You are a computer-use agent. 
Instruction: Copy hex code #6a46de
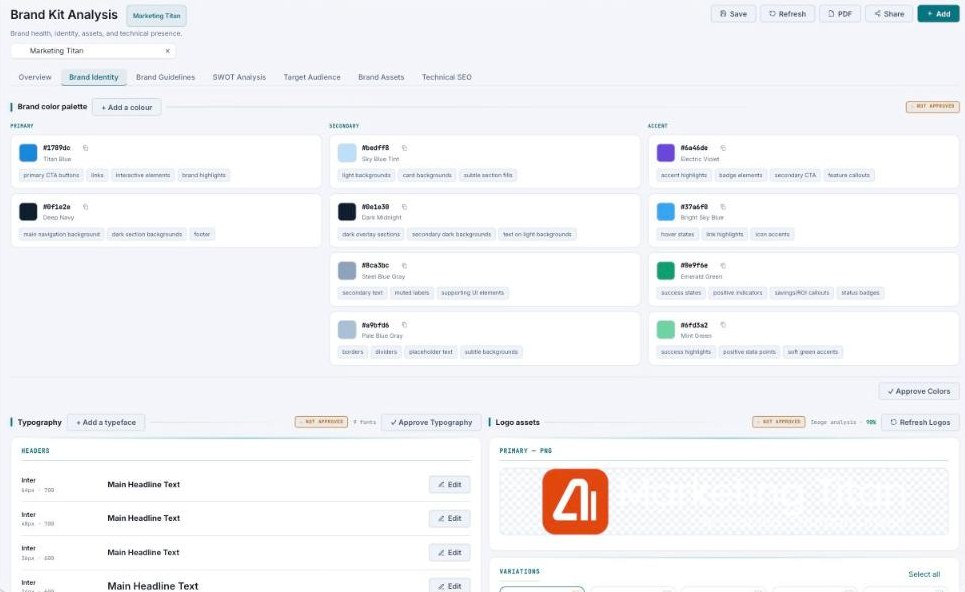(x=723, y=148)
